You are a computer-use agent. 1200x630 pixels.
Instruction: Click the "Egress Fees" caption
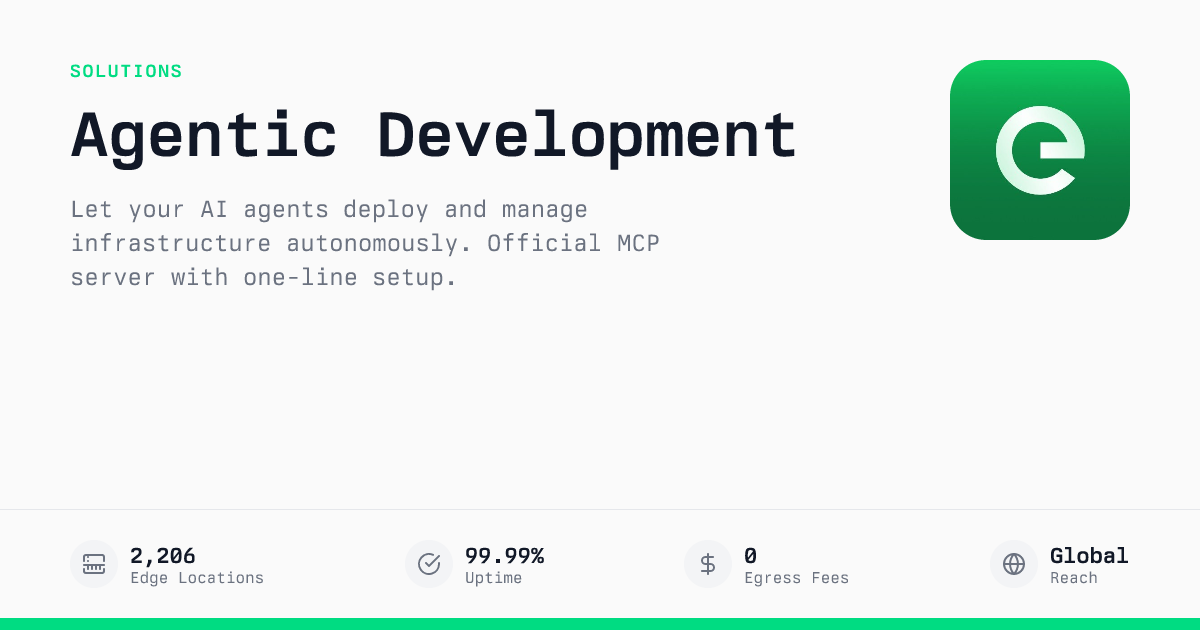click(x=796, y=578)
